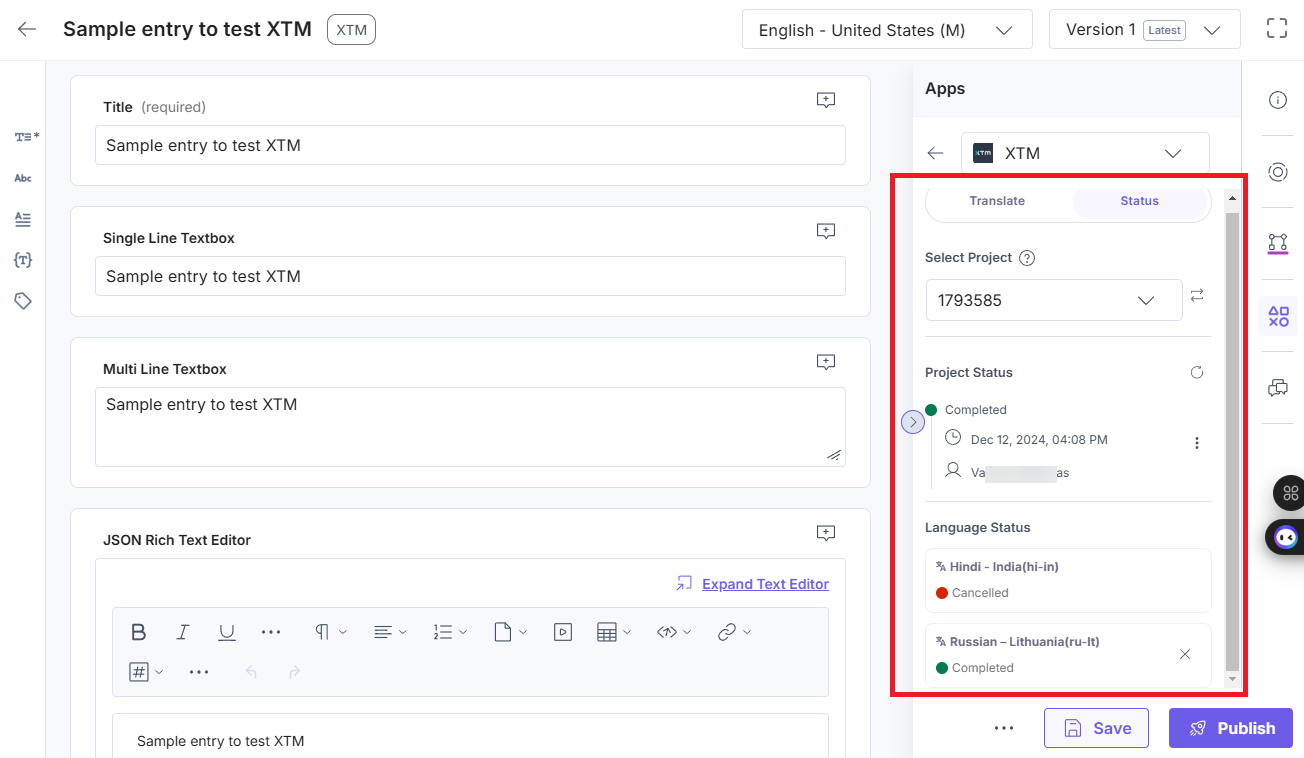Click into Multi Line Textbox area

click(470, 427)
